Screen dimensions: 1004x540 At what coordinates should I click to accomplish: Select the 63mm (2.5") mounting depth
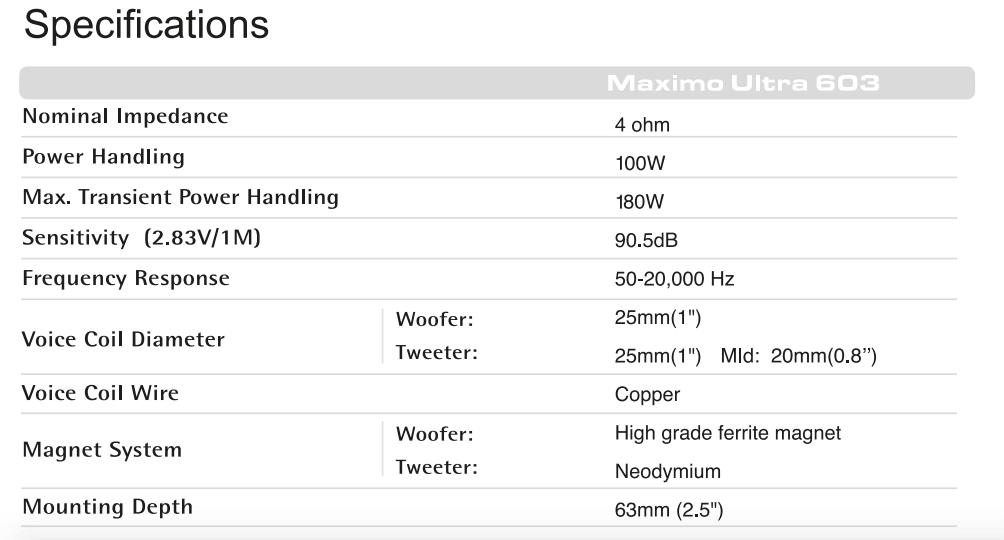668,510
